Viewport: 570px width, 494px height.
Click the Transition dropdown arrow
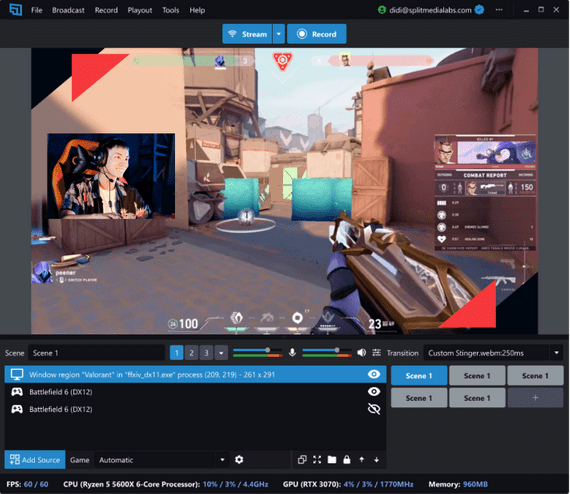(557, 353)
